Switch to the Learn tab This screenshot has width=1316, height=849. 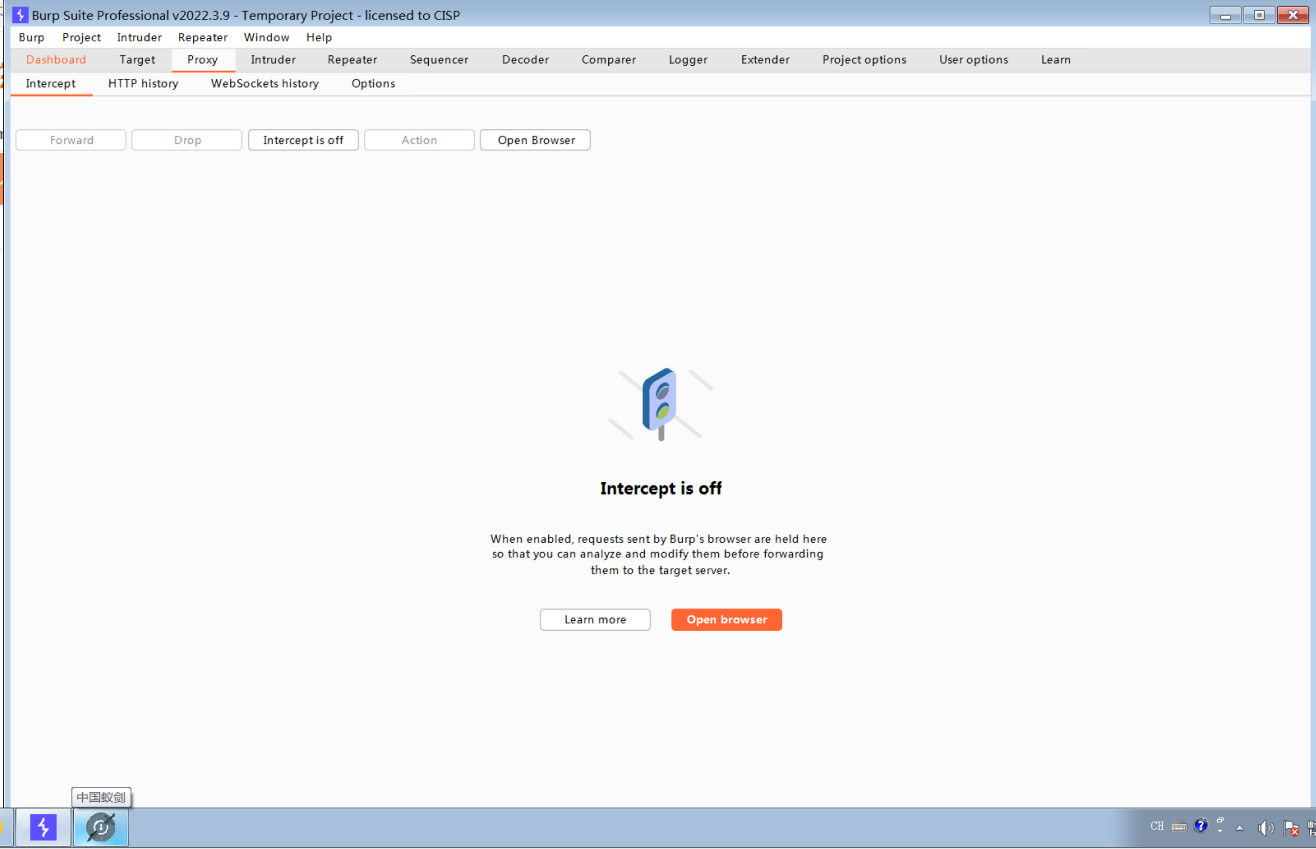tap(1055, 60)
